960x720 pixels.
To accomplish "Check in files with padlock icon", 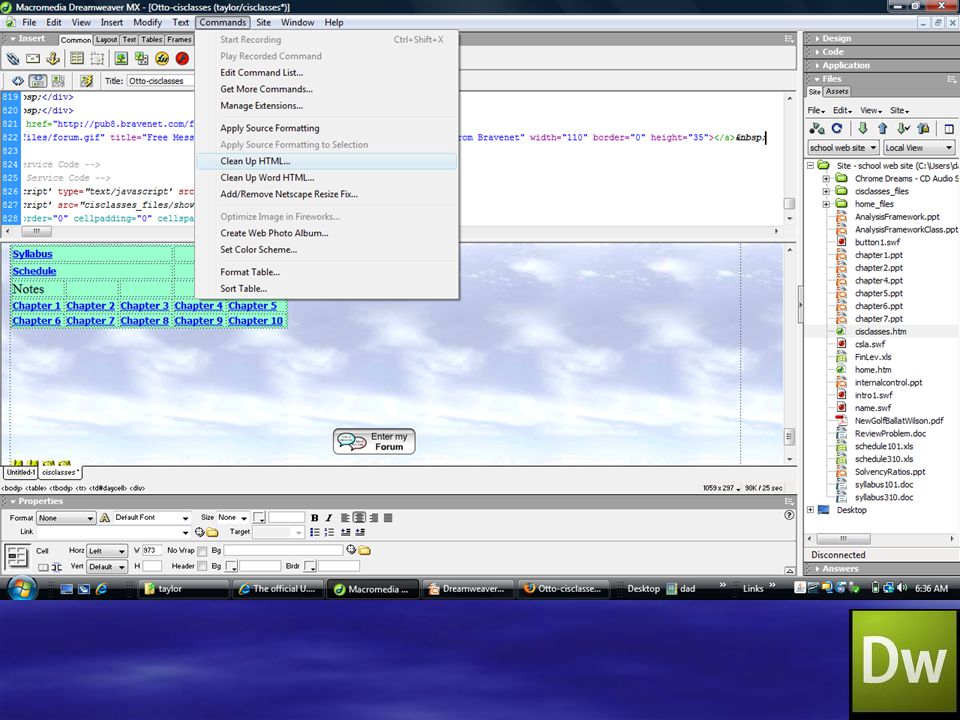I will tap(923, 129).
